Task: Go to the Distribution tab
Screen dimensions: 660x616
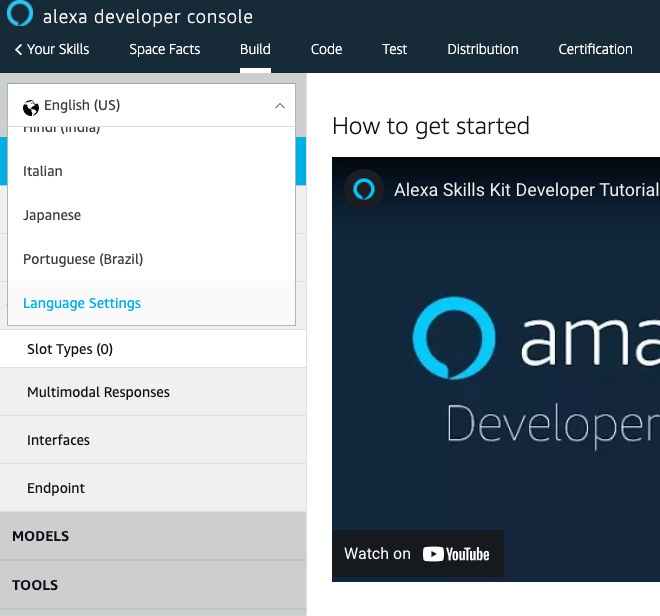Action: coord(483,49)
